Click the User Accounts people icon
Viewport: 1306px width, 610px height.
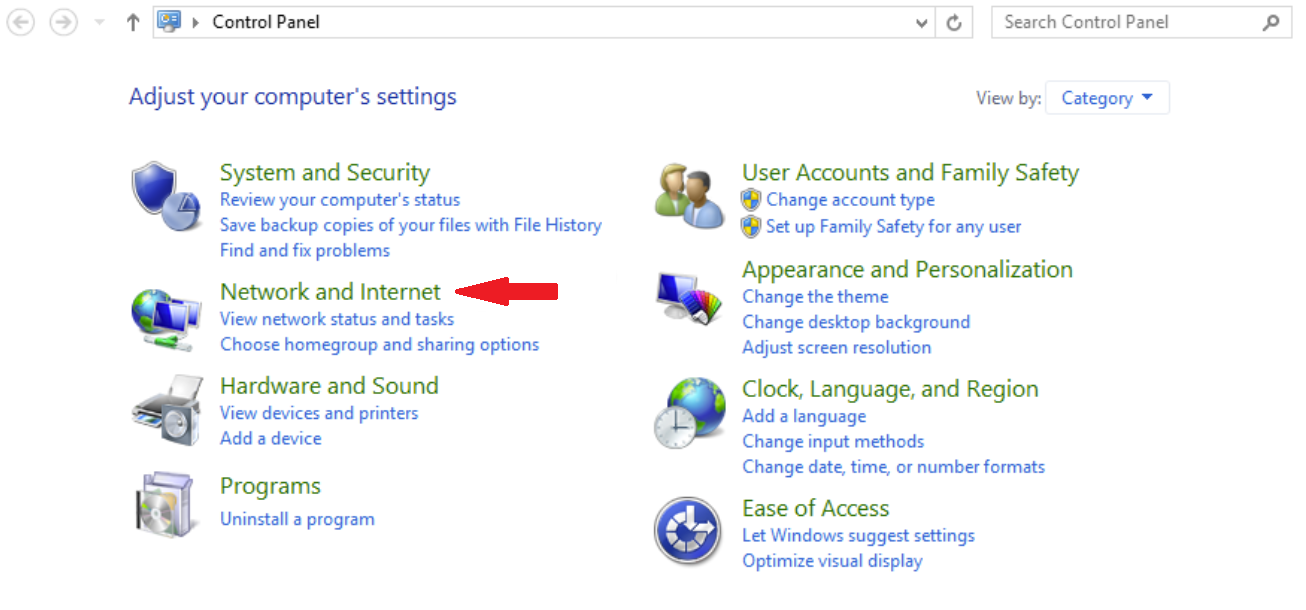(x=688, y=196)
